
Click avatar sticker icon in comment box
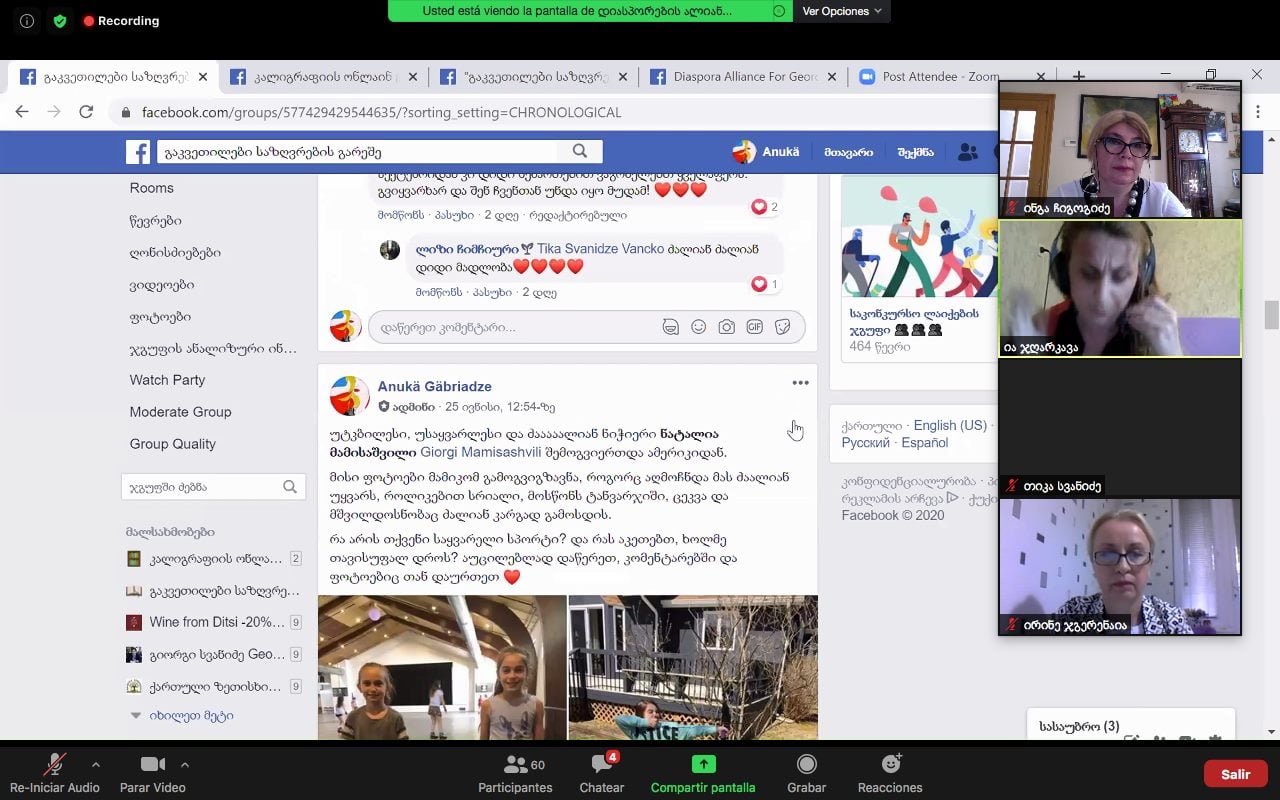(x=670, y=327)
